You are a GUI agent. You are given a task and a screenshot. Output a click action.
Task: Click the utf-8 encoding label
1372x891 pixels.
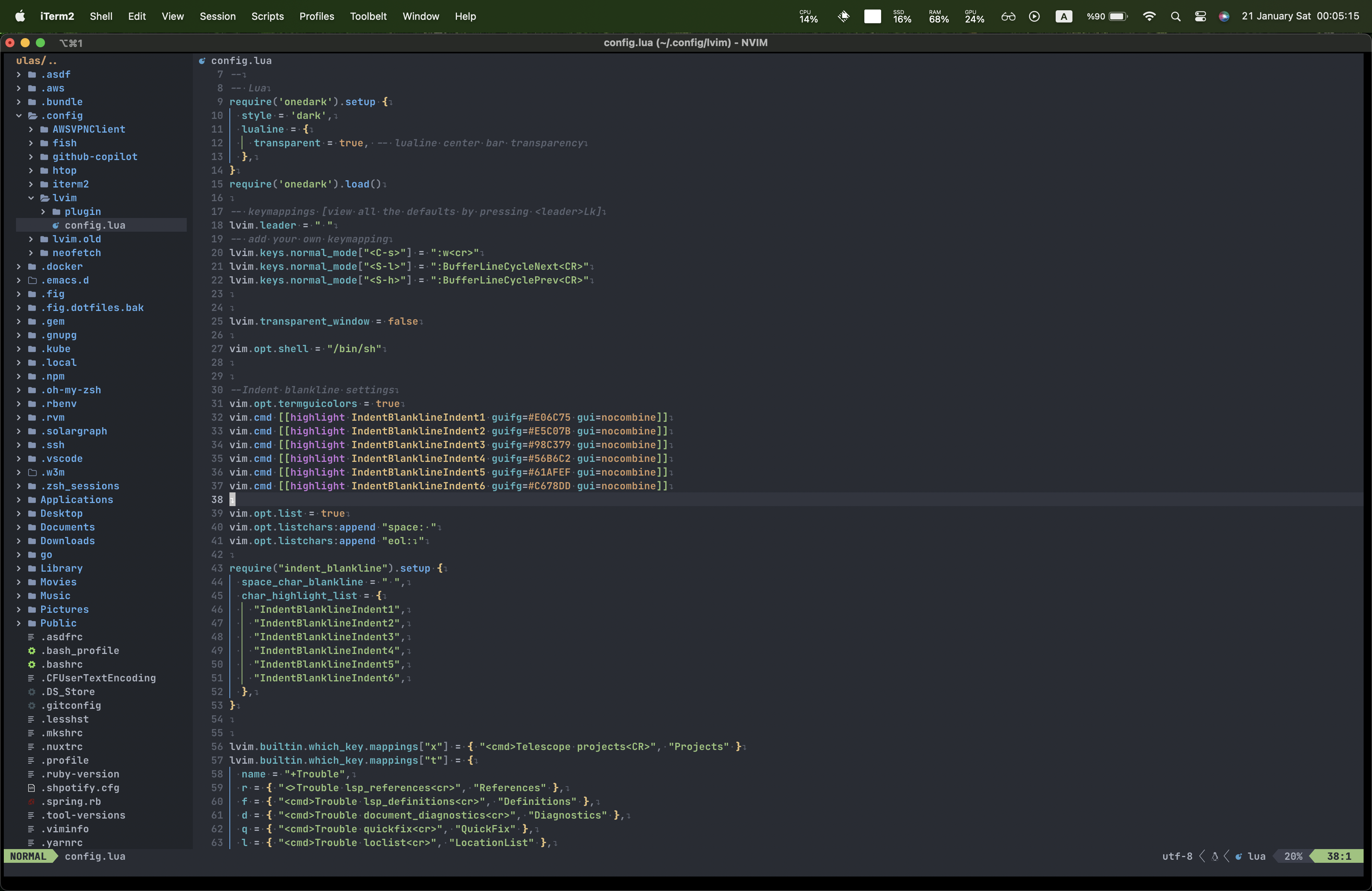(1177, 856)
